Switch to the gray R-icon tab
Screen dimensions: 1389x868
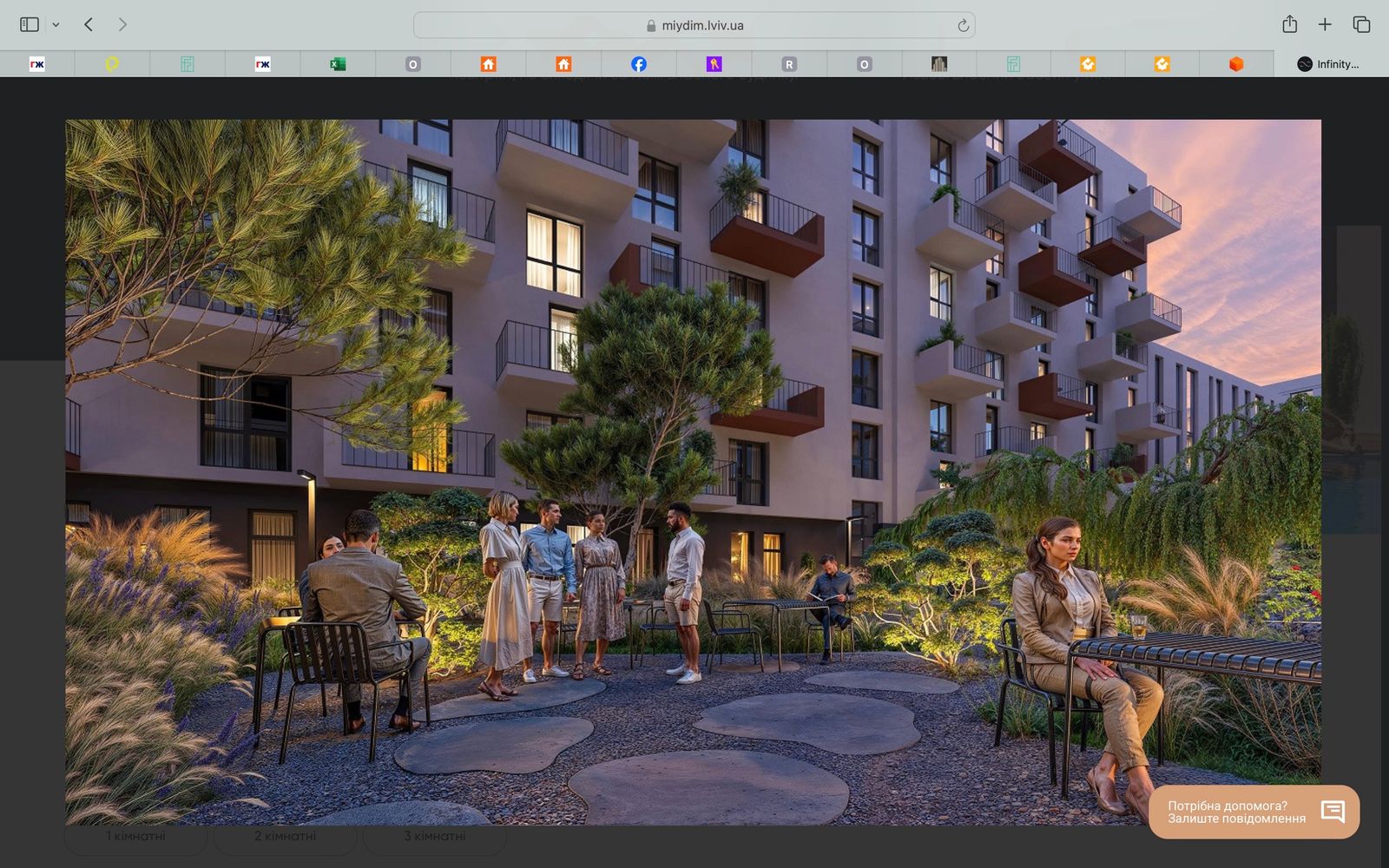(x=789, y=64)
